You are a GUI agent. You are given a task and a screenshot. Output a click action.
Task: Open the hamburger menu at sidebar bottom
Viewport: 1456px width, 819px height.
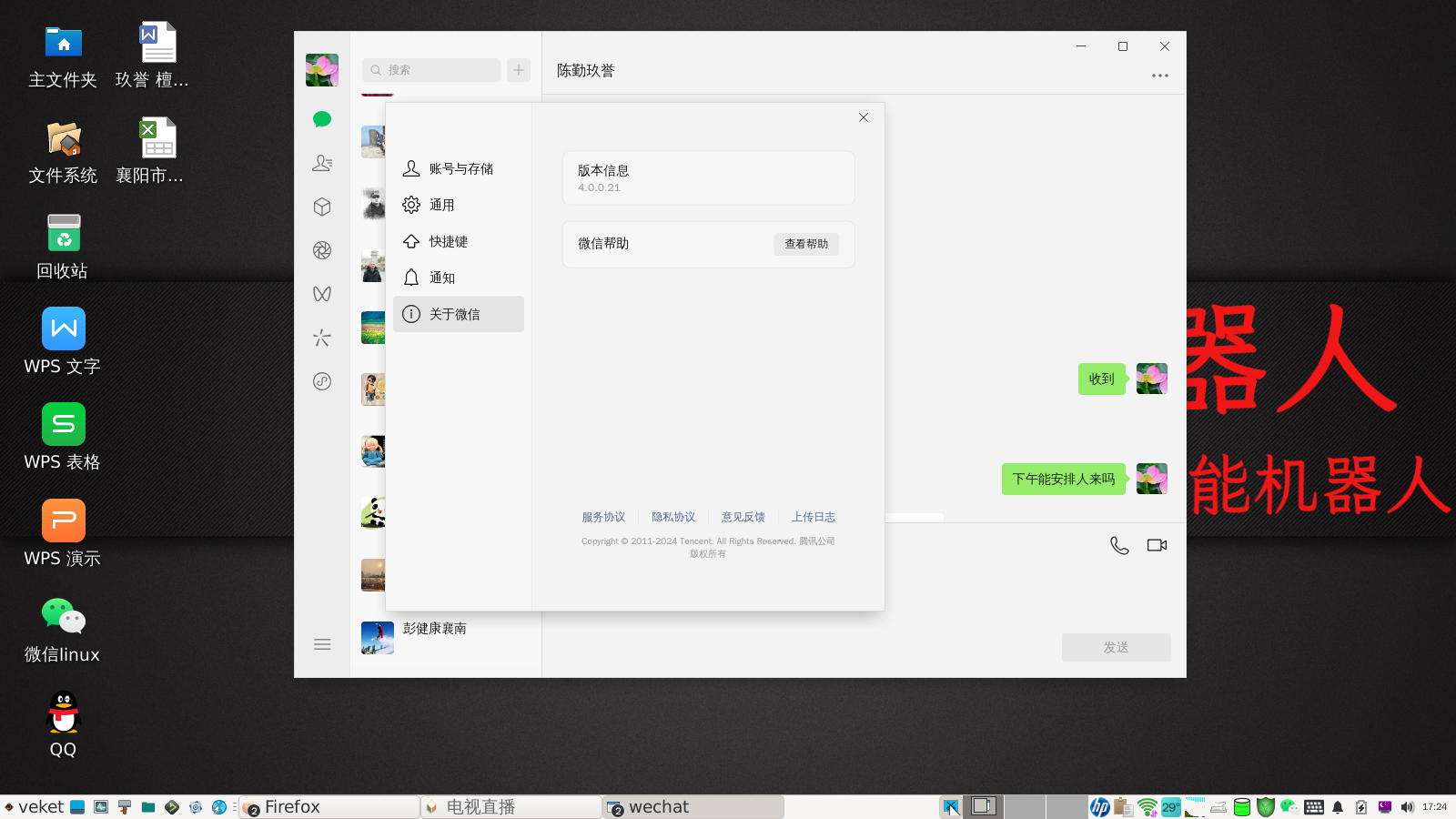322,644
